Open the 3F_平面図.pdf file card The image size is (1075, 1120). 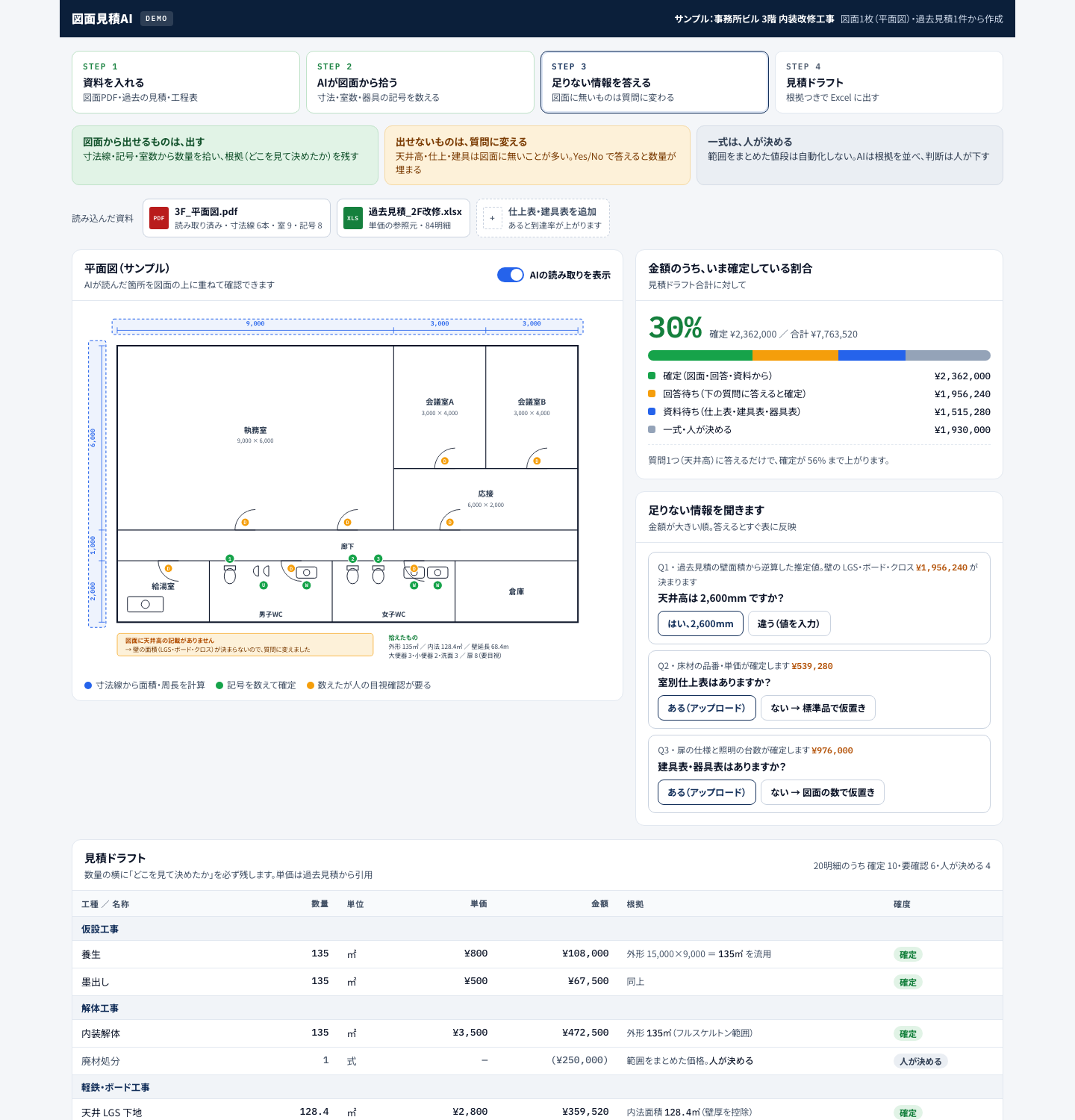click(x=237, y=218)
